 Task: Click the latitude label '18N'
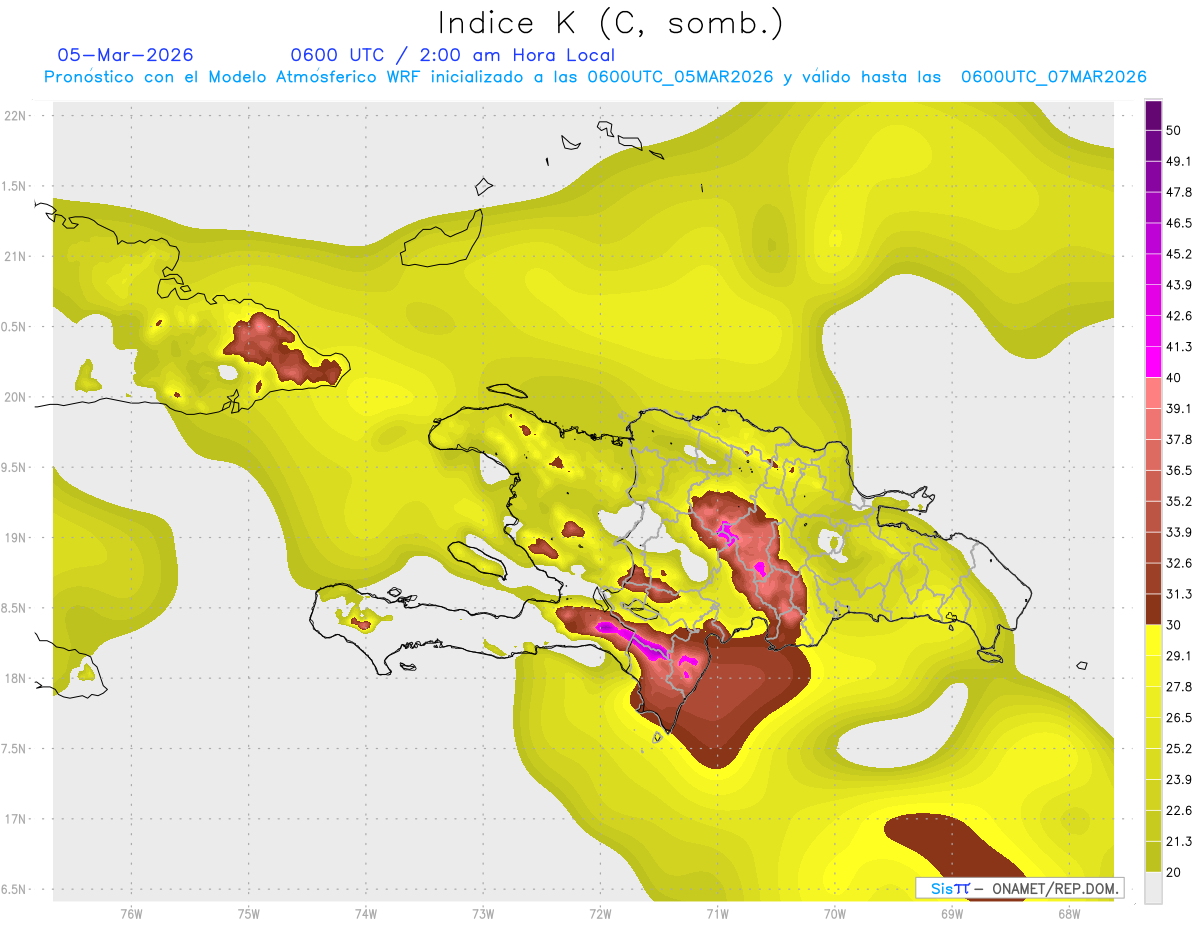coord(15,678)
